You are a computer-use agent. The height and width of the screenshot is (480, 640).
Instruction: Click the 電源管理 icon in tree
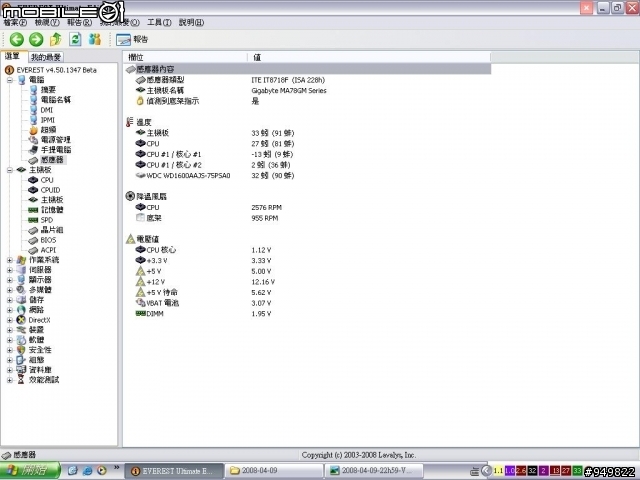pos(33,140)
